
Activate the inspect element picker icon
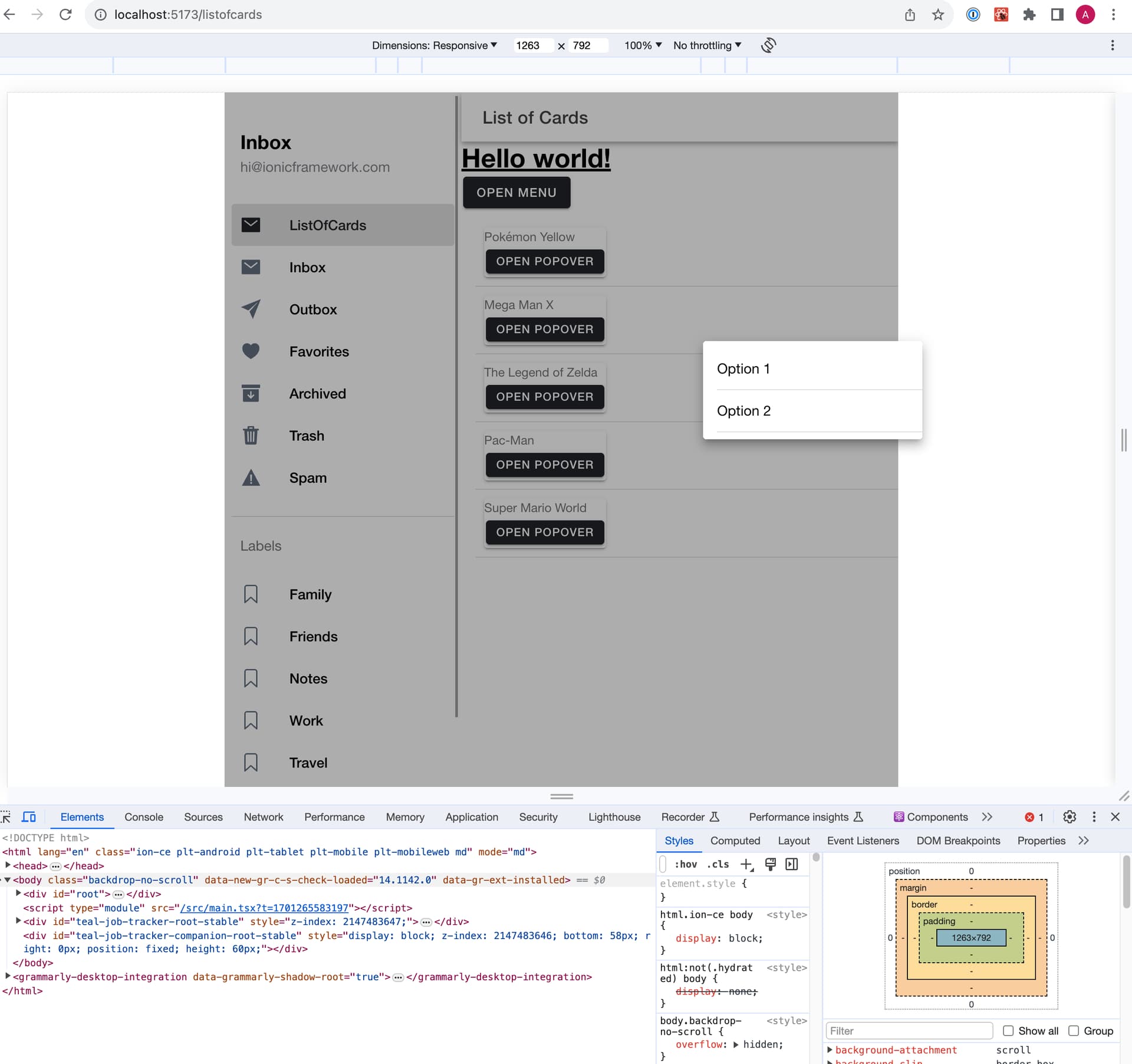6,817
